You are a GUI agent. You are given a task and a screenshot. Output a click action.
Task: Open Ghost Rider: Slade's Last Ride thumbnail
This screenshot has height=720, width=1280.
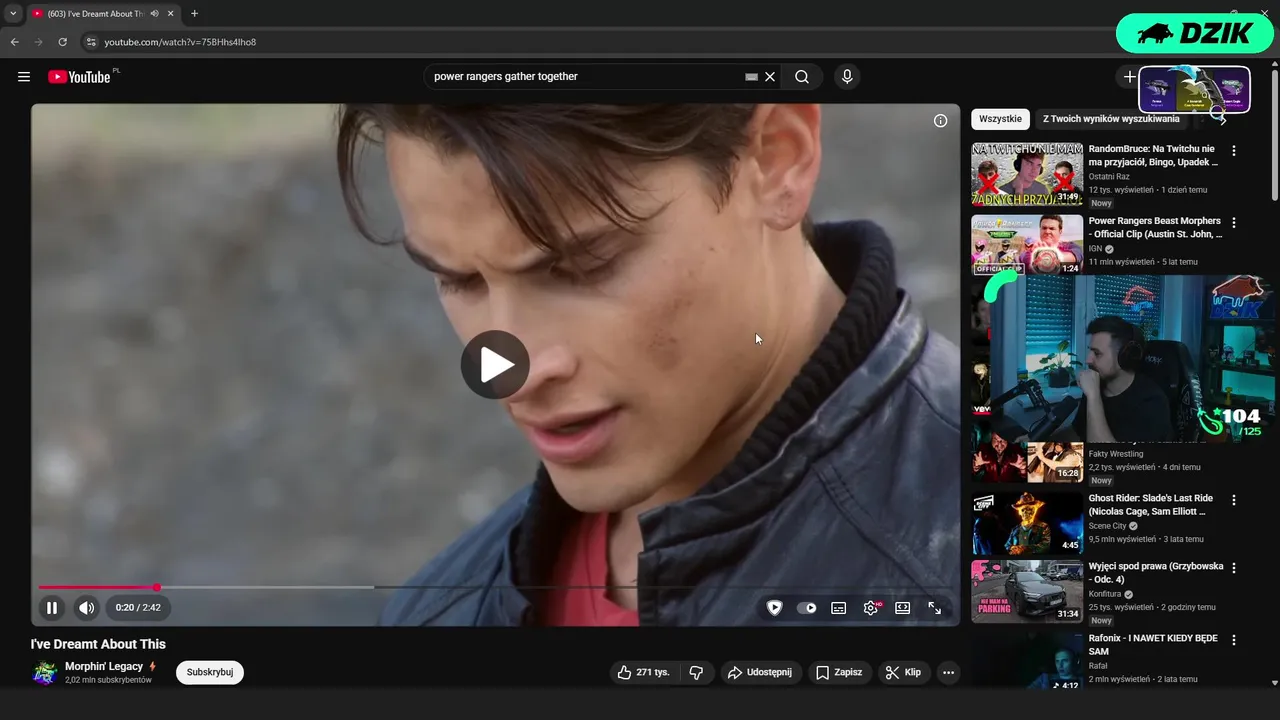tap(1027, 523)
